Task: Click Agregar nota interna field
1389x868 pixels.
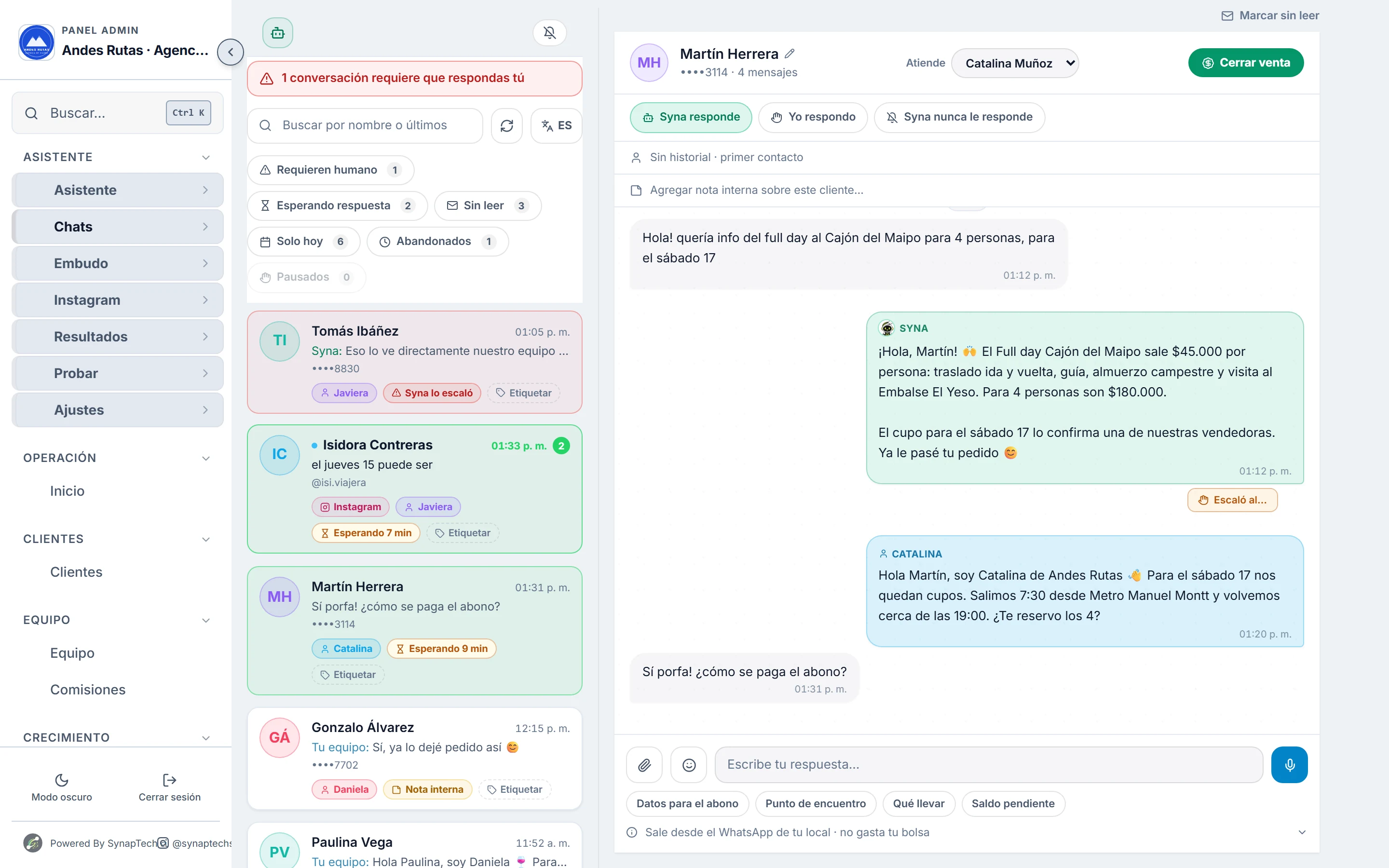Action: pyautogui.click(x=967, y=190)
